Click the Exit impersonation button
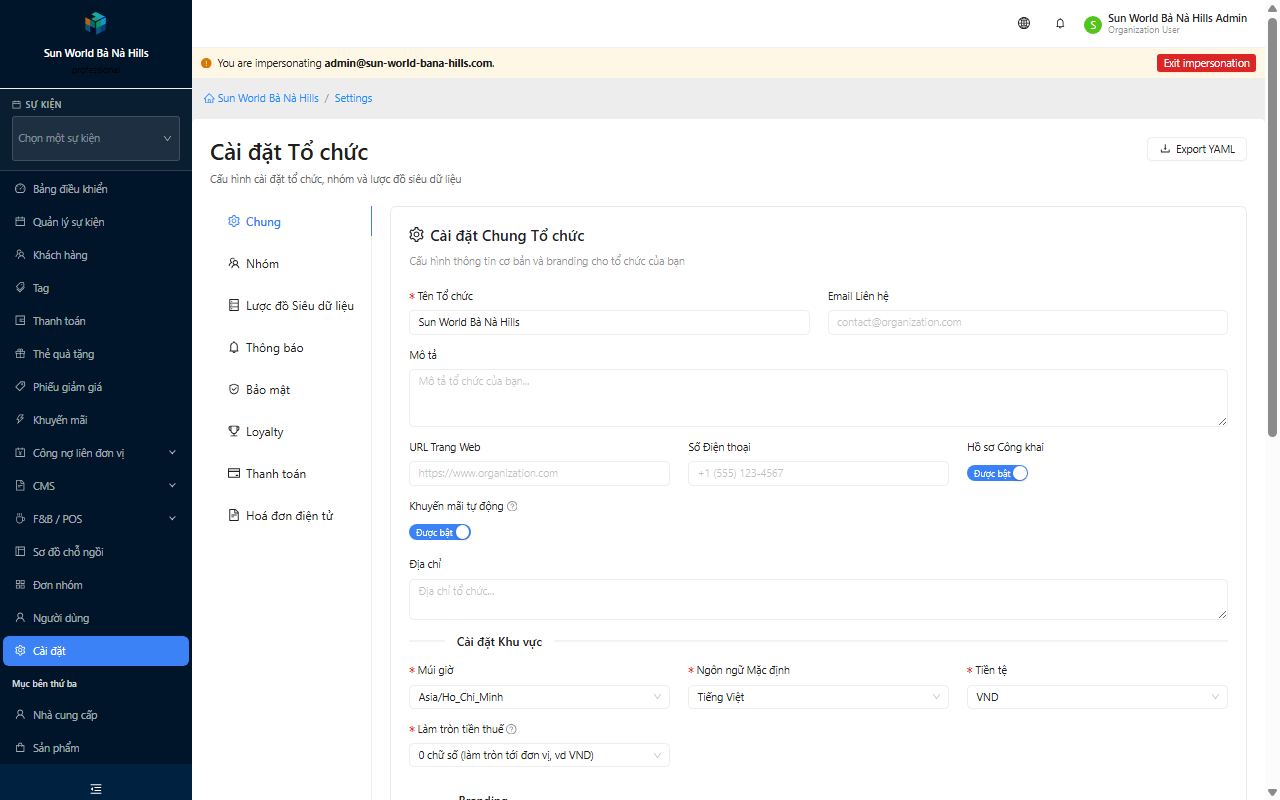This screenshot has height=800, width=1280. point(1206,63)
